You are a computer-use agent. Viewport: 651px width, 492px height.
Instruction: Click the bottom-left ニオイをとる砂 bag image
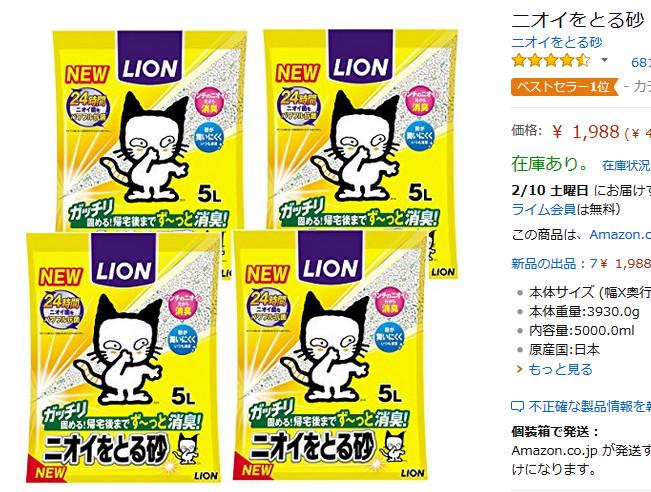[123, 357]
